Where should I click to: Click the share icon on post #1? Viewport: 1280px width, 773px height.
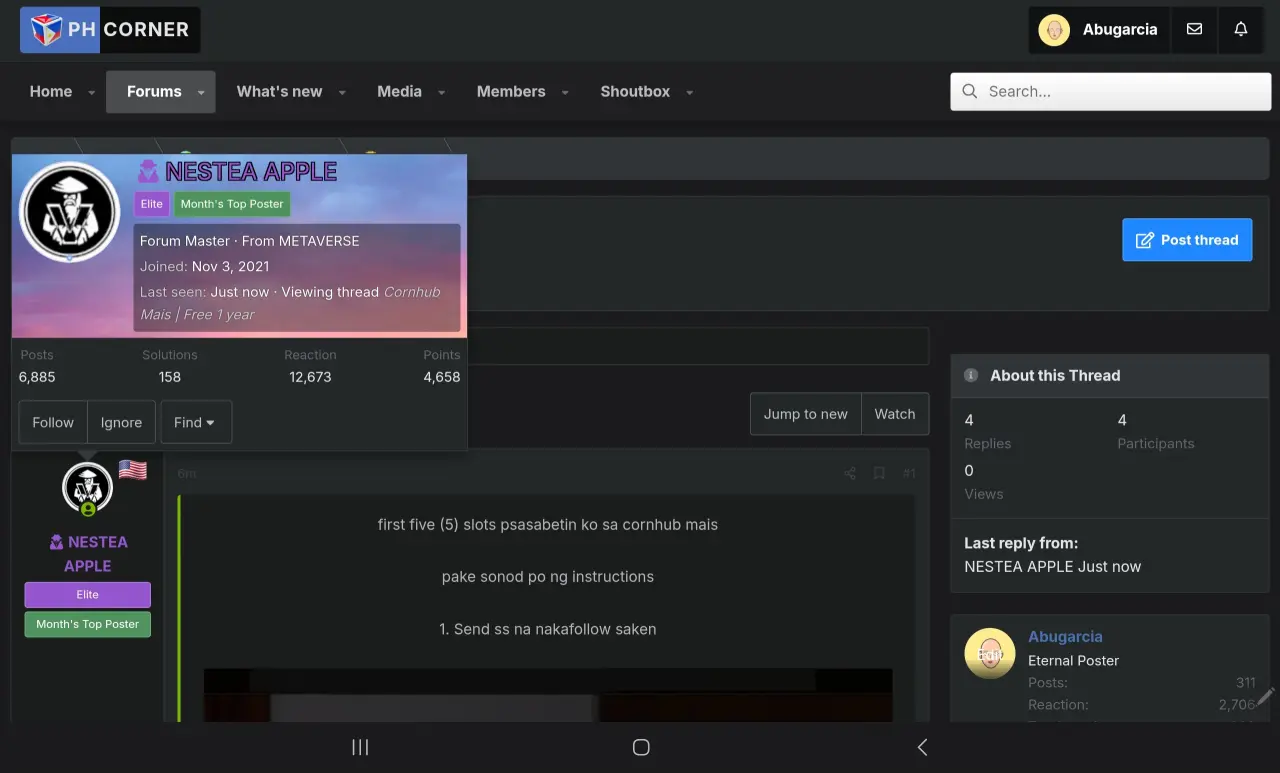click(850, 473)
